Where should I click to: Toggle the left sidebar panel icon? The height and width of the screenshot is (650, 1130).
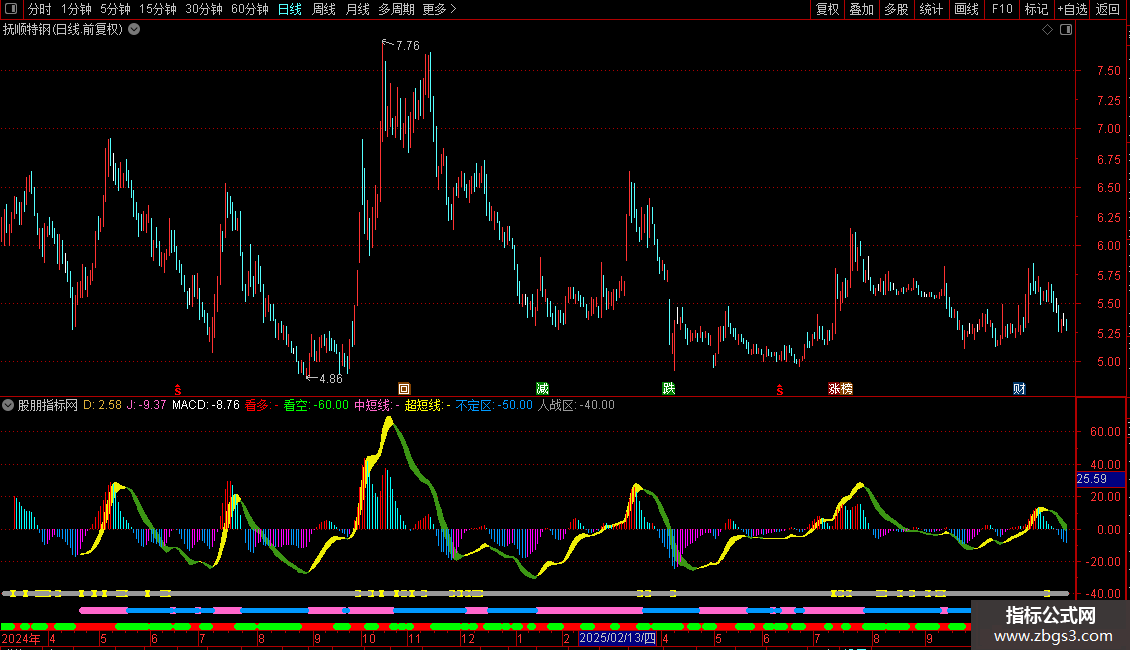click(x=11, y=9)
